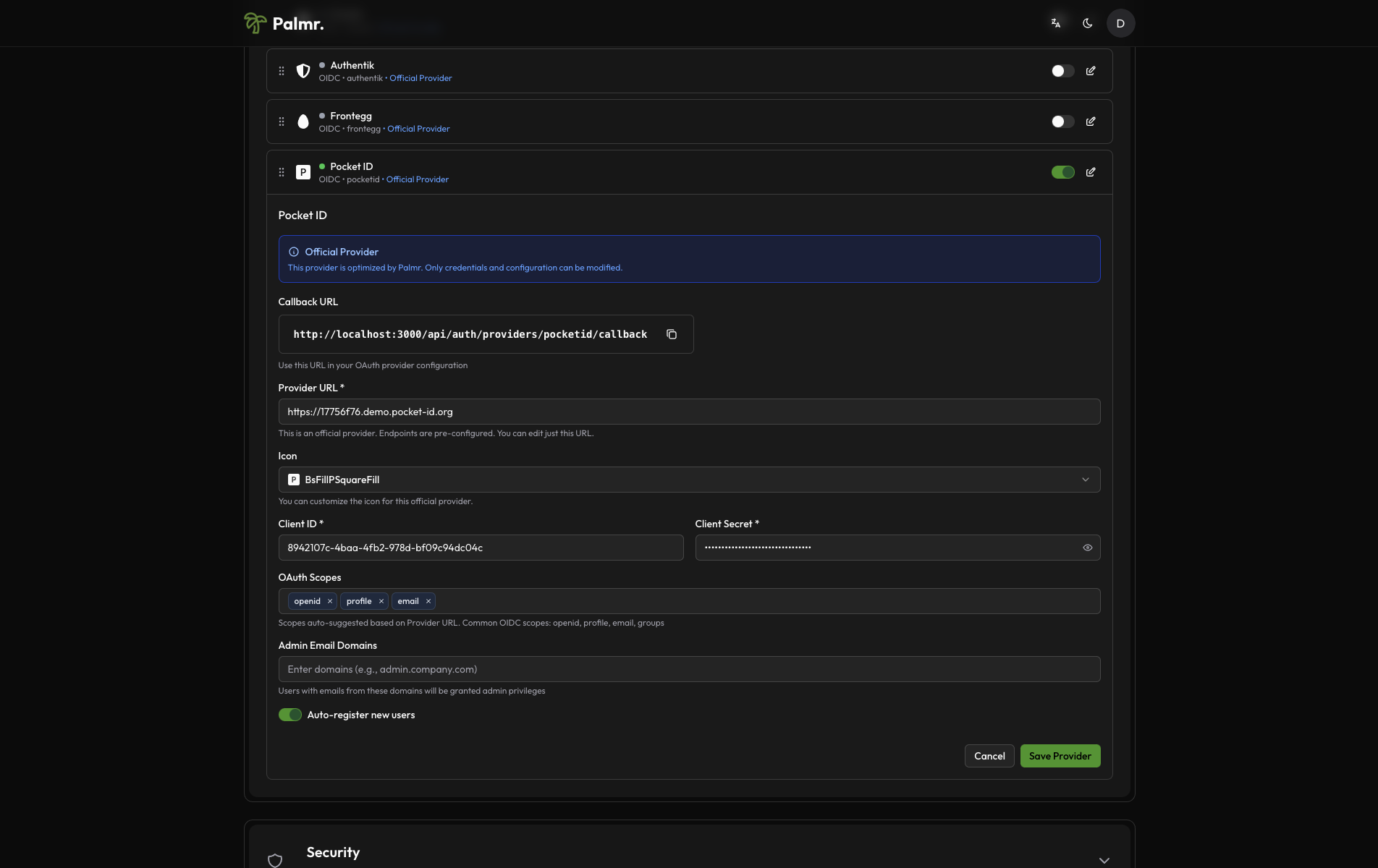Copy the callback URL

(x=672, y=334)
